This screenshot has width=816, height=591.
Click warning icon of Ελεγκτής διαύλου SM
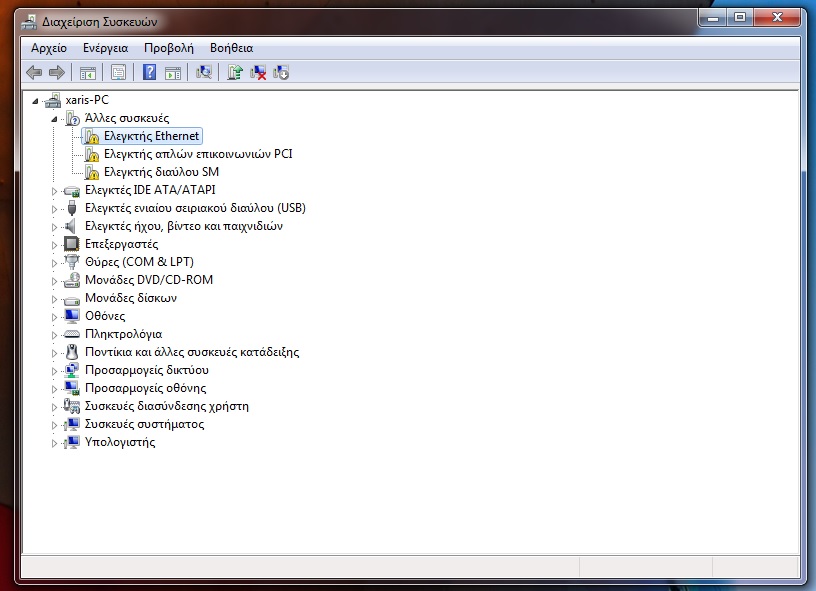tap(92, 172)
